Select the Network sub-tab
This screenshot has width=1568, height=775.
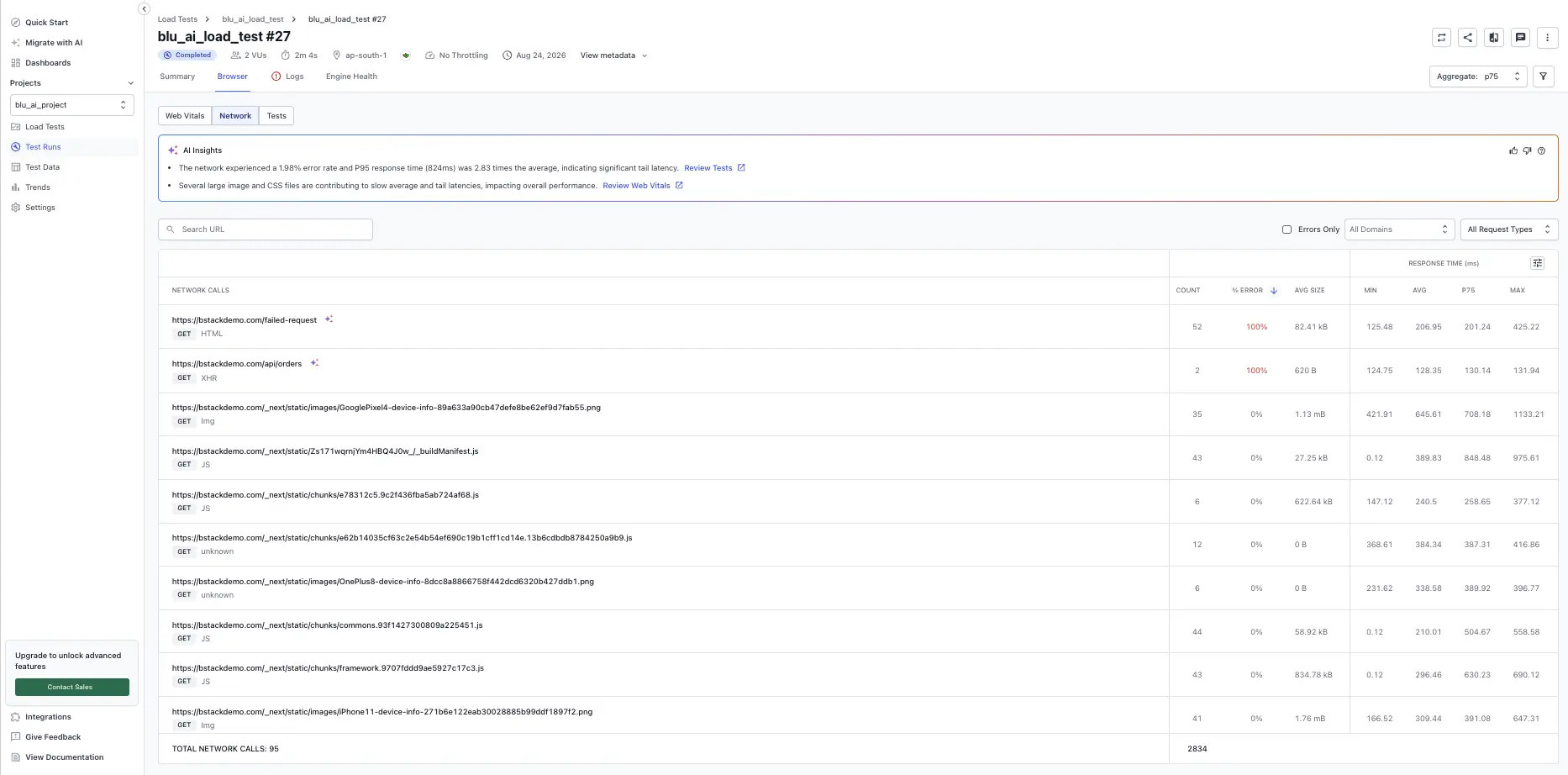(x=235, y=116)
